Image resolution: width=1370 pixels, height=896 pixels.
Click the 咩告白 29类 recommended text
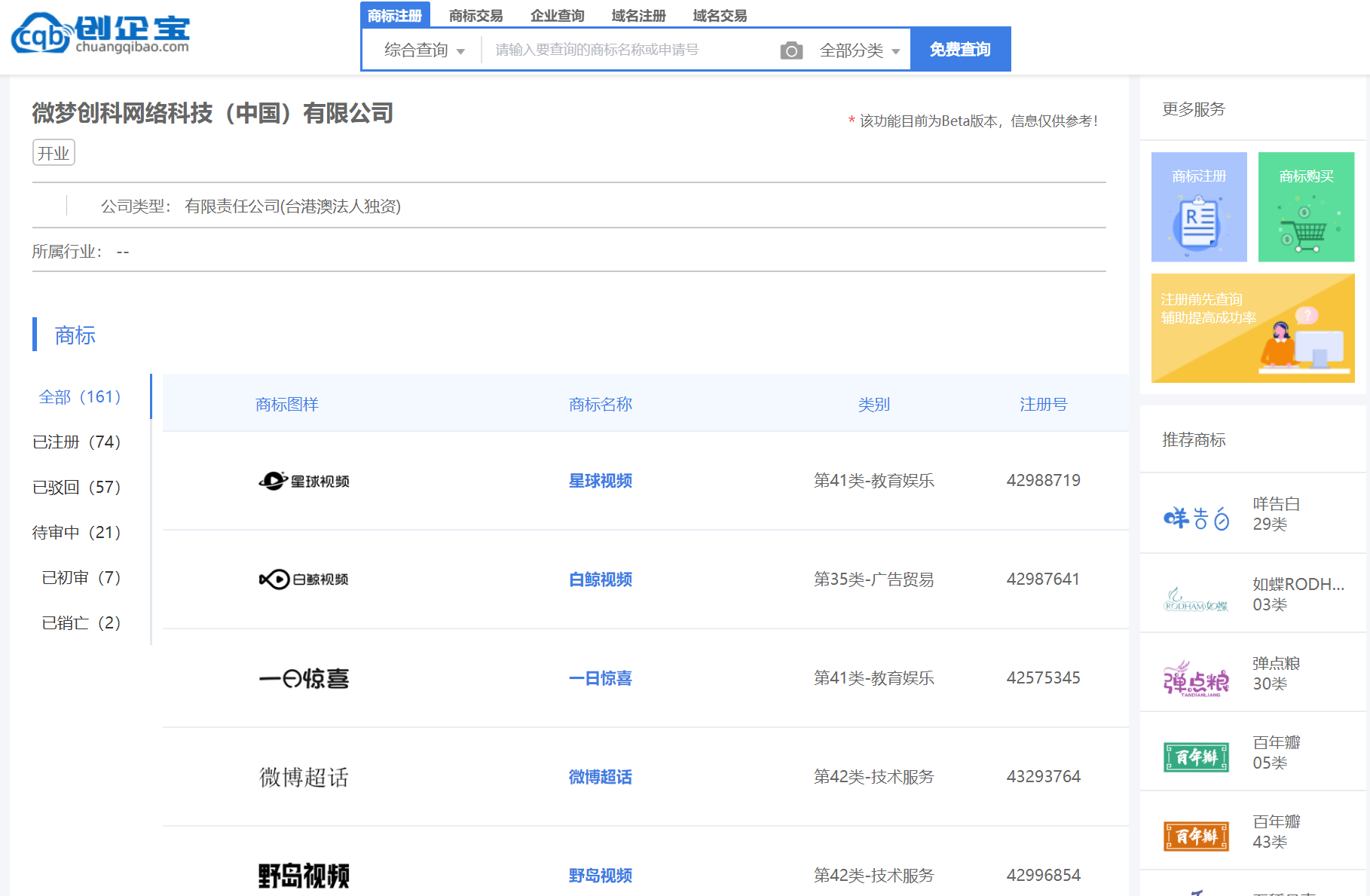[x=1277, y=514]
